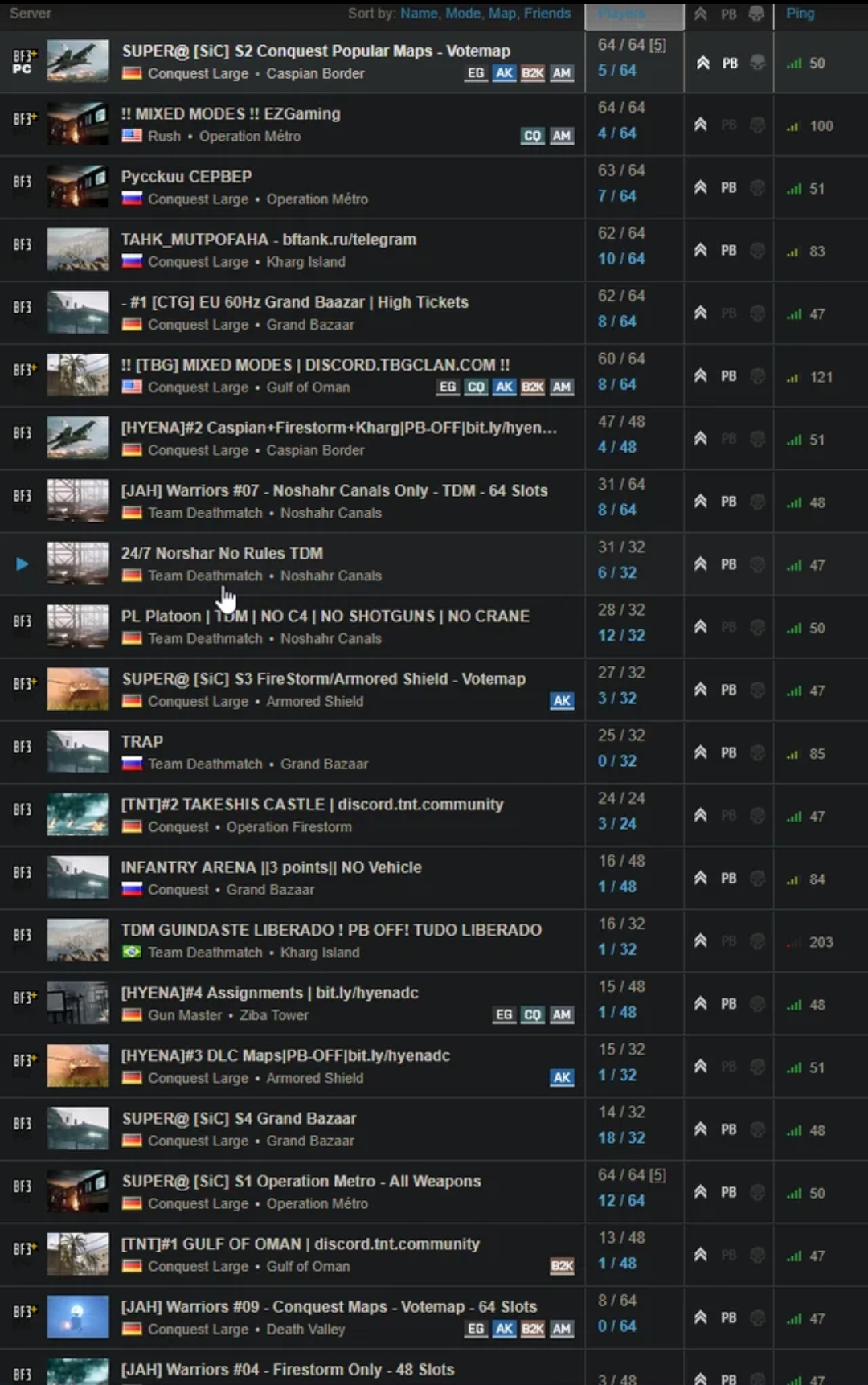The height and width of the screenshot is (1385, 868).
Task: Click the US flag on EZGaming row
Action: 132,136
